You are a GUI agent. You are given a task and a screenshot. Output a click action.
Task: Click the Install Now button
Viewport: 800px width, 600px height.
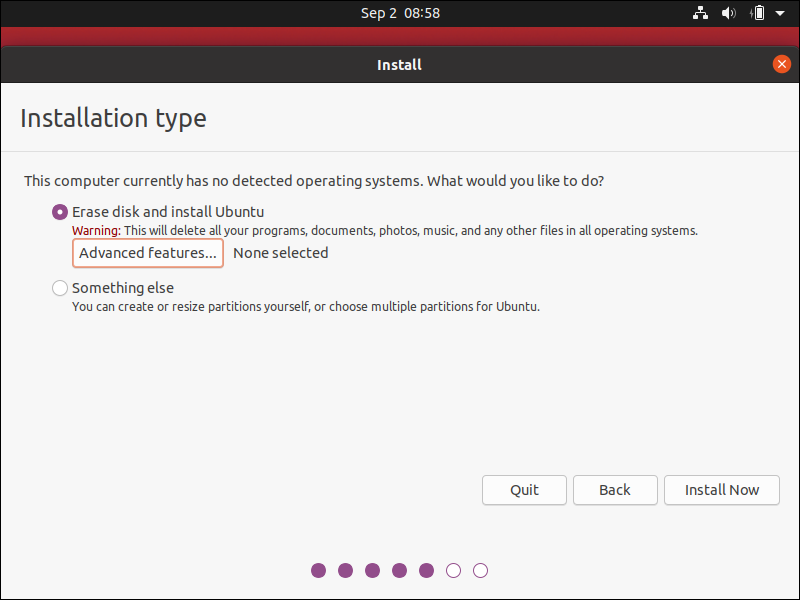(x=721, y=490)
